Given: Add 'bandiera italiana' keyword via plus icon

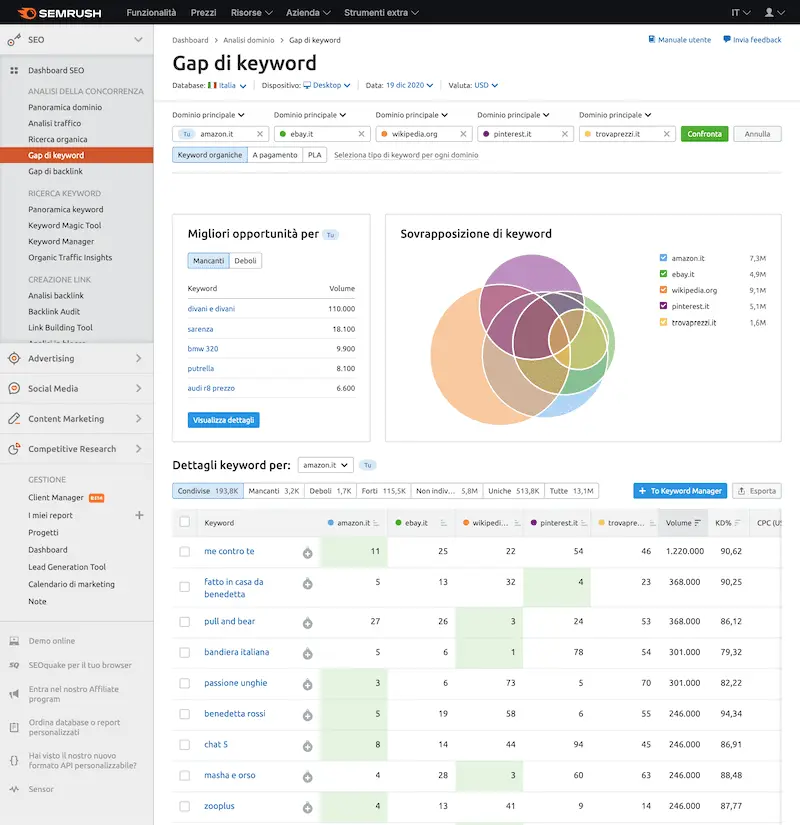Looking at the screenshot, I should [x=307, y=653].
